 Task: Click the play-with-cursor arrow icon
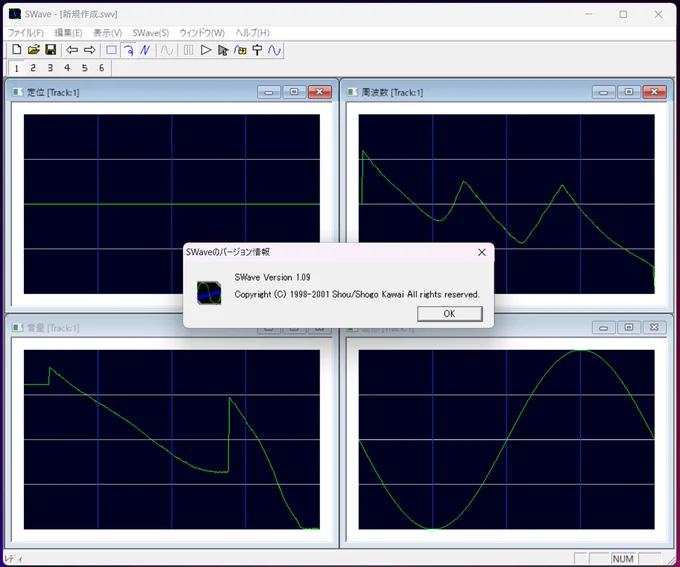coord(223,50)
